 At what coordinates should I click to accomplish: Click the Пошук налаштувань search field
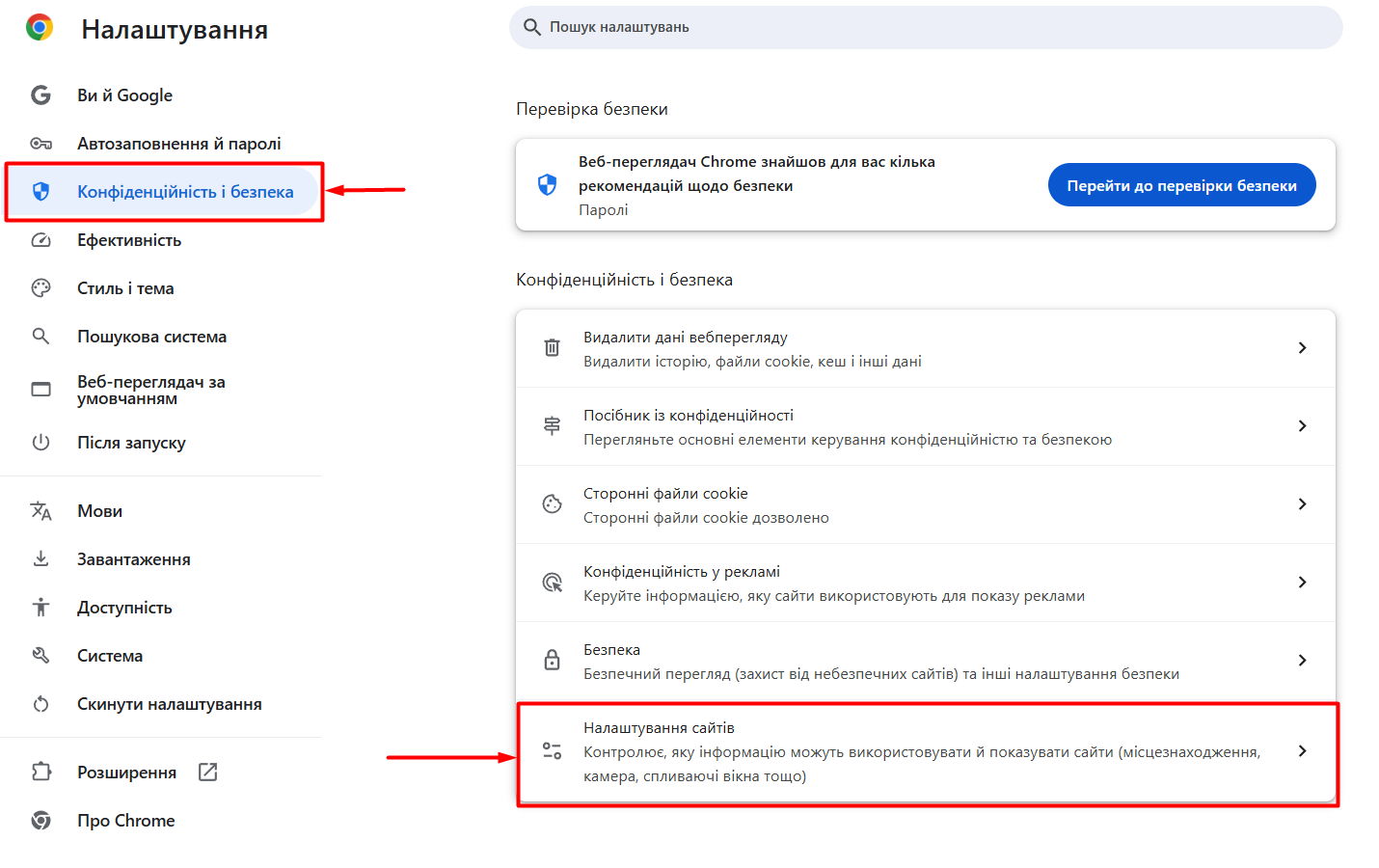click(x=926, y=28)
